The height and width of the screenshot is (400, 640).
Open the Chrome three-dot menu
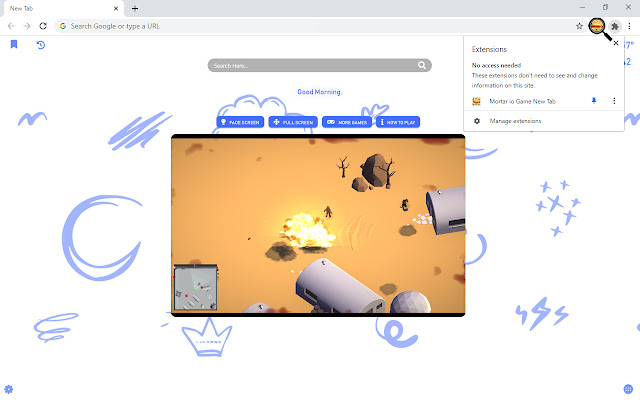tap(629, 26)
